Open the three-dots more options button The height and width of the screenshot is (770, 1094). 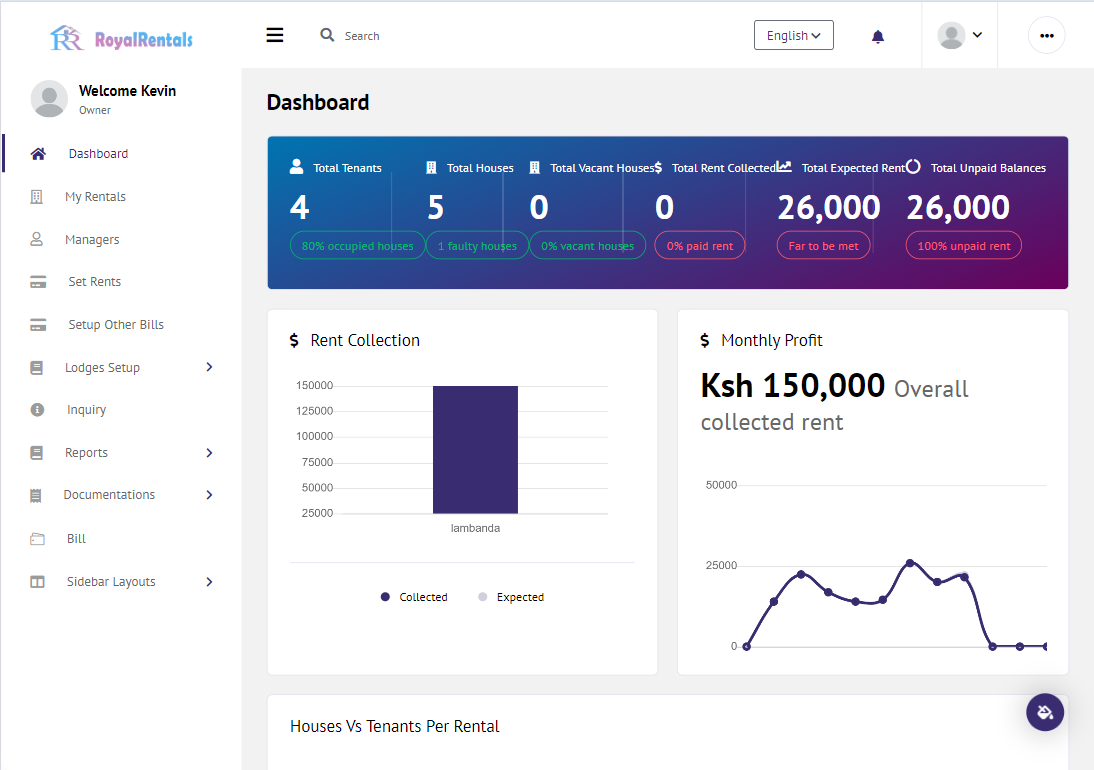(x=1047, y=36)
